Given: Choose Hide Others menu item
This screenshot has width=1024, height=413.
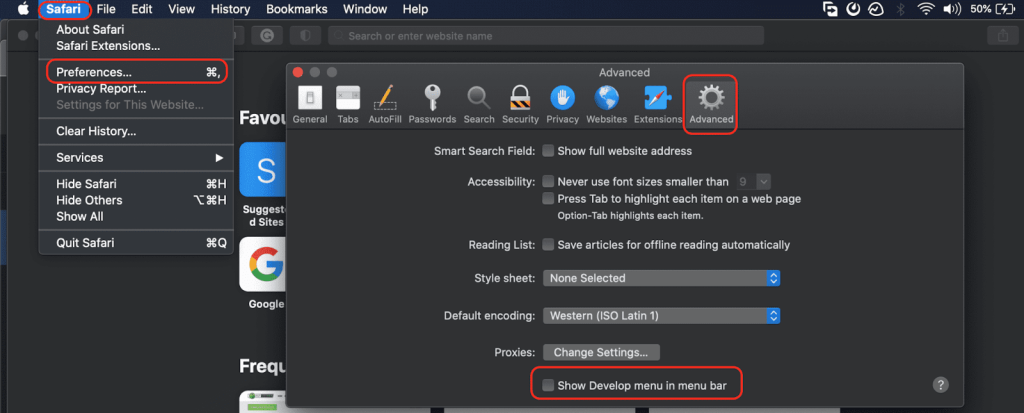Looking at the screenshot, I should point(136,200).
